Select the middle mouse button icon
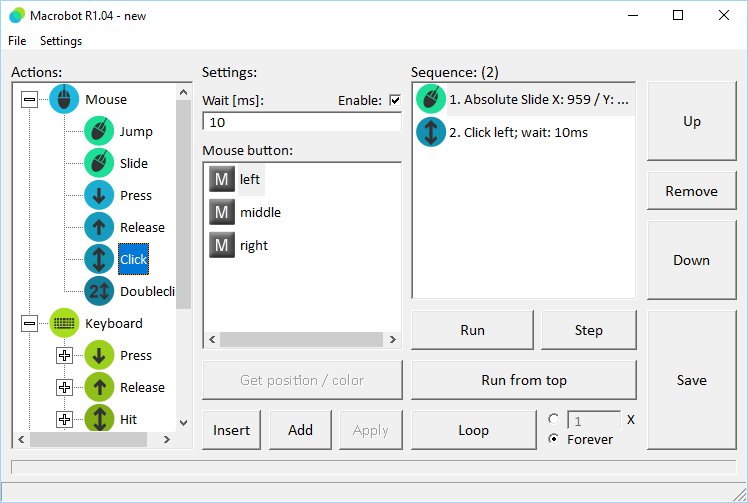Screen dimensions: 748x503 221,212
